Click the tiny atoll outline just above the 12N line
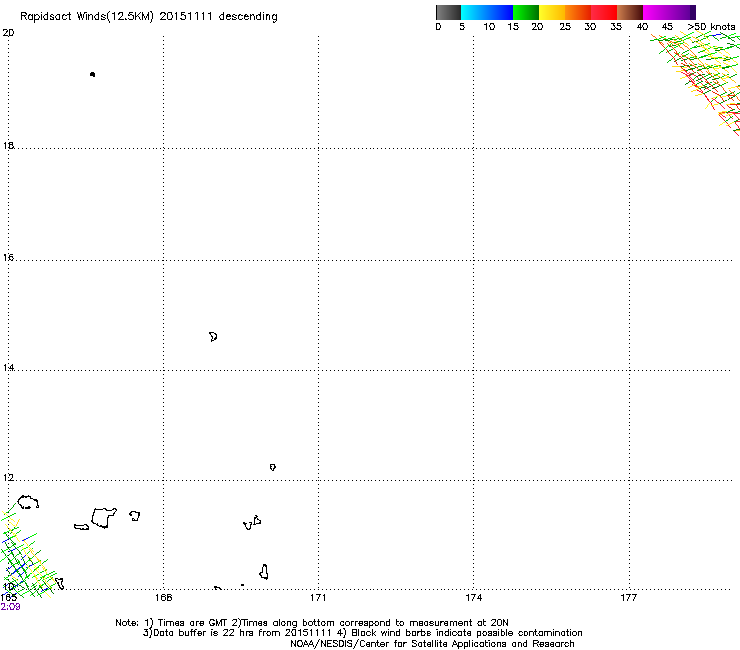 (273, 467)
